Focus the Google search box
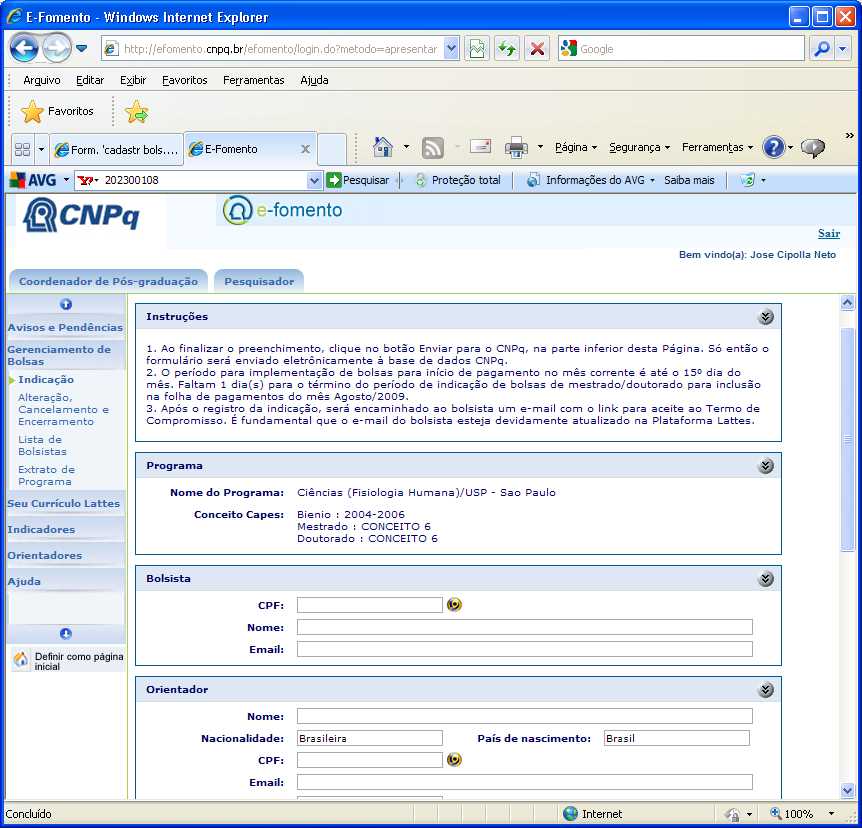Viewport: 862px width, 828px height. pos(681,49)
